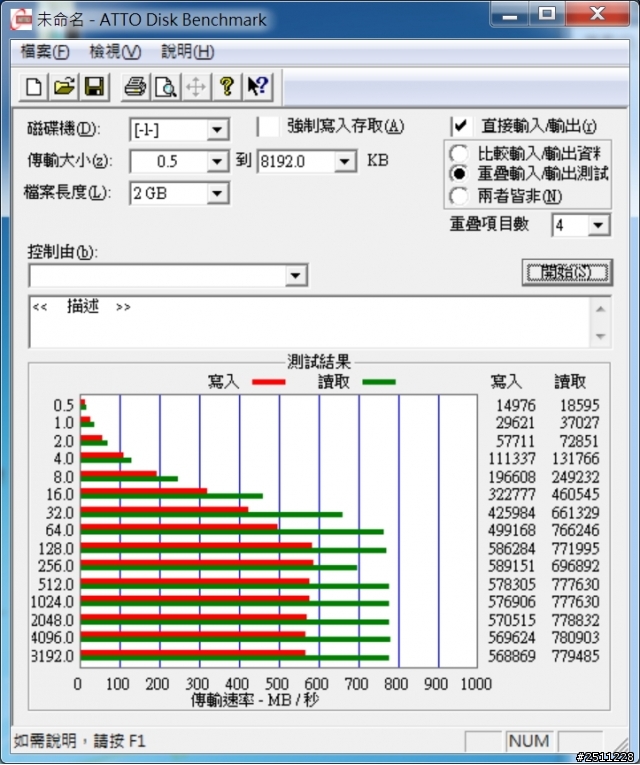
Task: Open the 傳輸大小 minimum size dropdown
Action: click(x=217, y=161)
